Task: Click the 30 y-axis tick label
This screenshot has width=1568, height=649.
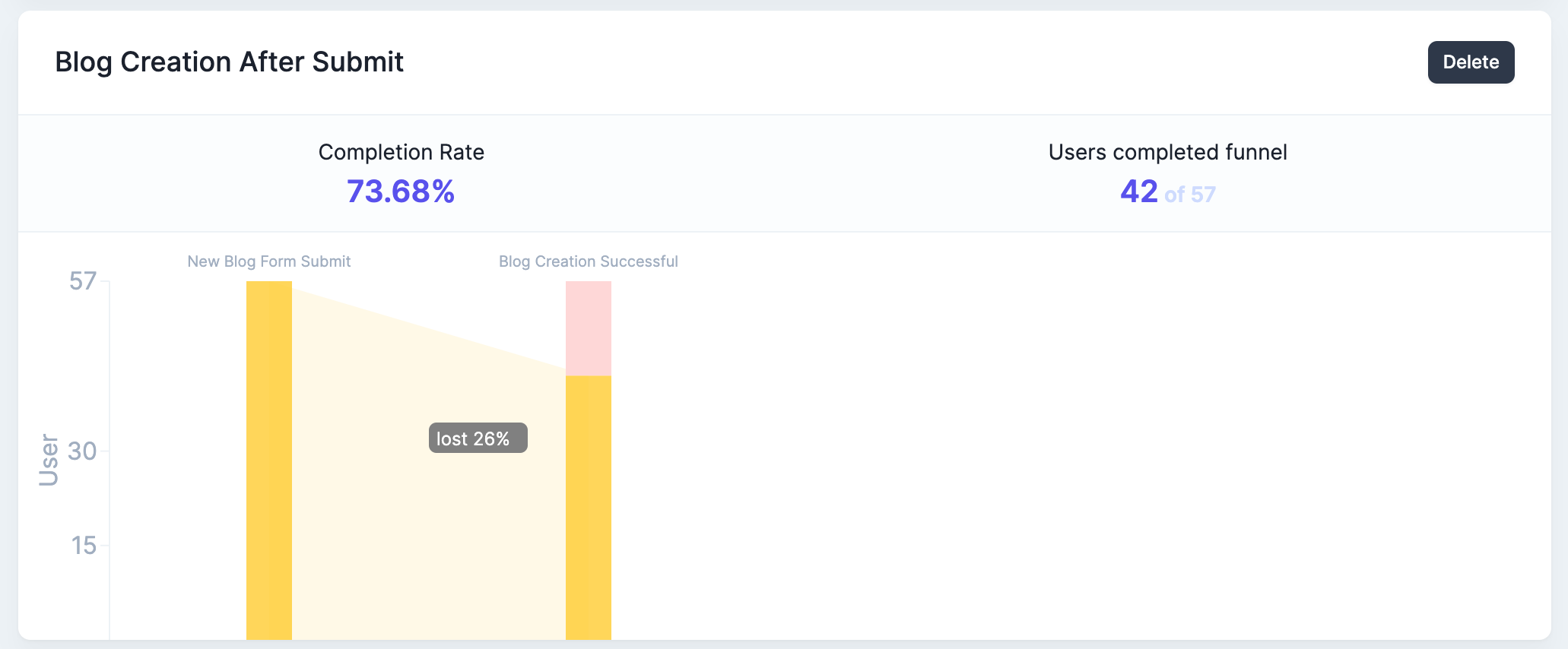Action: point(83,451)
